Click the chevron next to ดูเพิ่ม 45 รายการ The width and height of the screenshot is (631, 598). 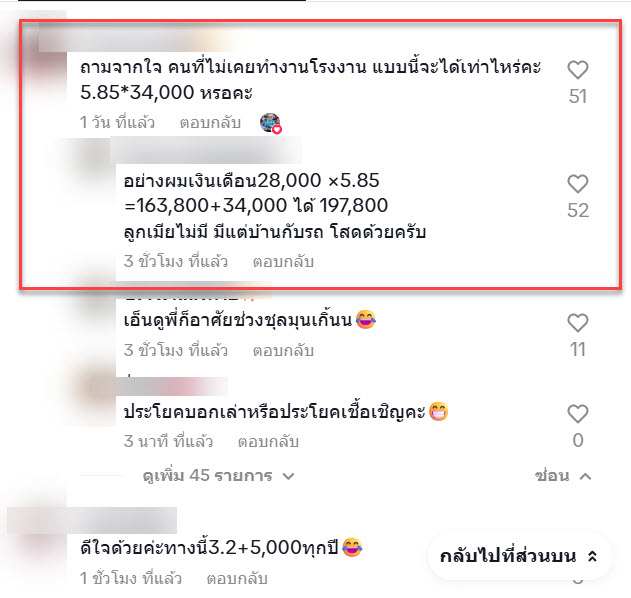288,476
